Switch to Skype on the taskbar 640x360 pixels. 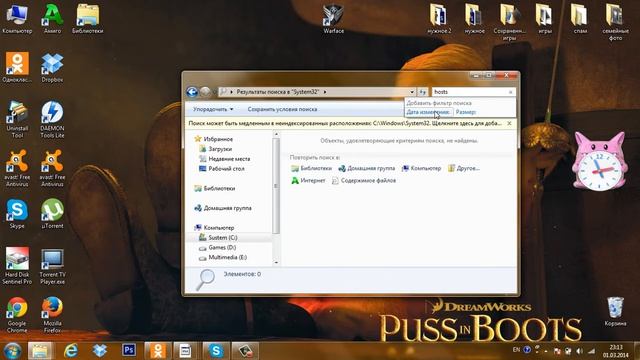tap(216, 351)
